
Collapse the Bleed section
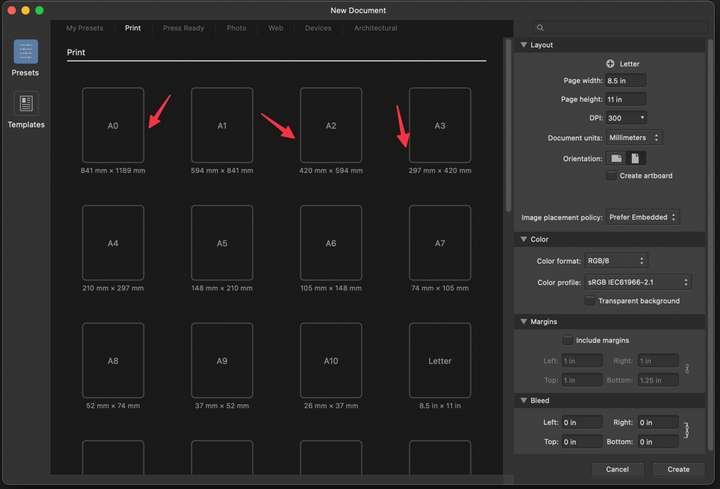coord(523,400)
